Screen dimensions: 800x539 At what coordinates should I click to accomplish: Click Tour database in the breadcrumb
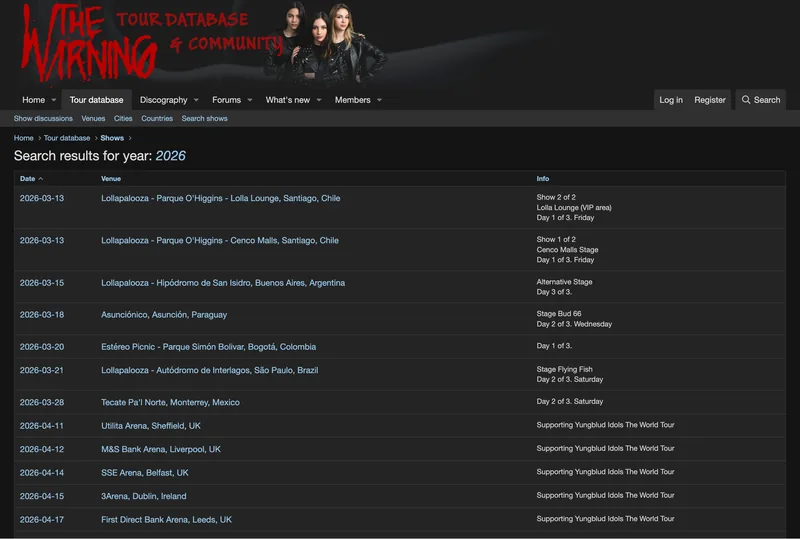pyautogui.click(x=67, y=138)
